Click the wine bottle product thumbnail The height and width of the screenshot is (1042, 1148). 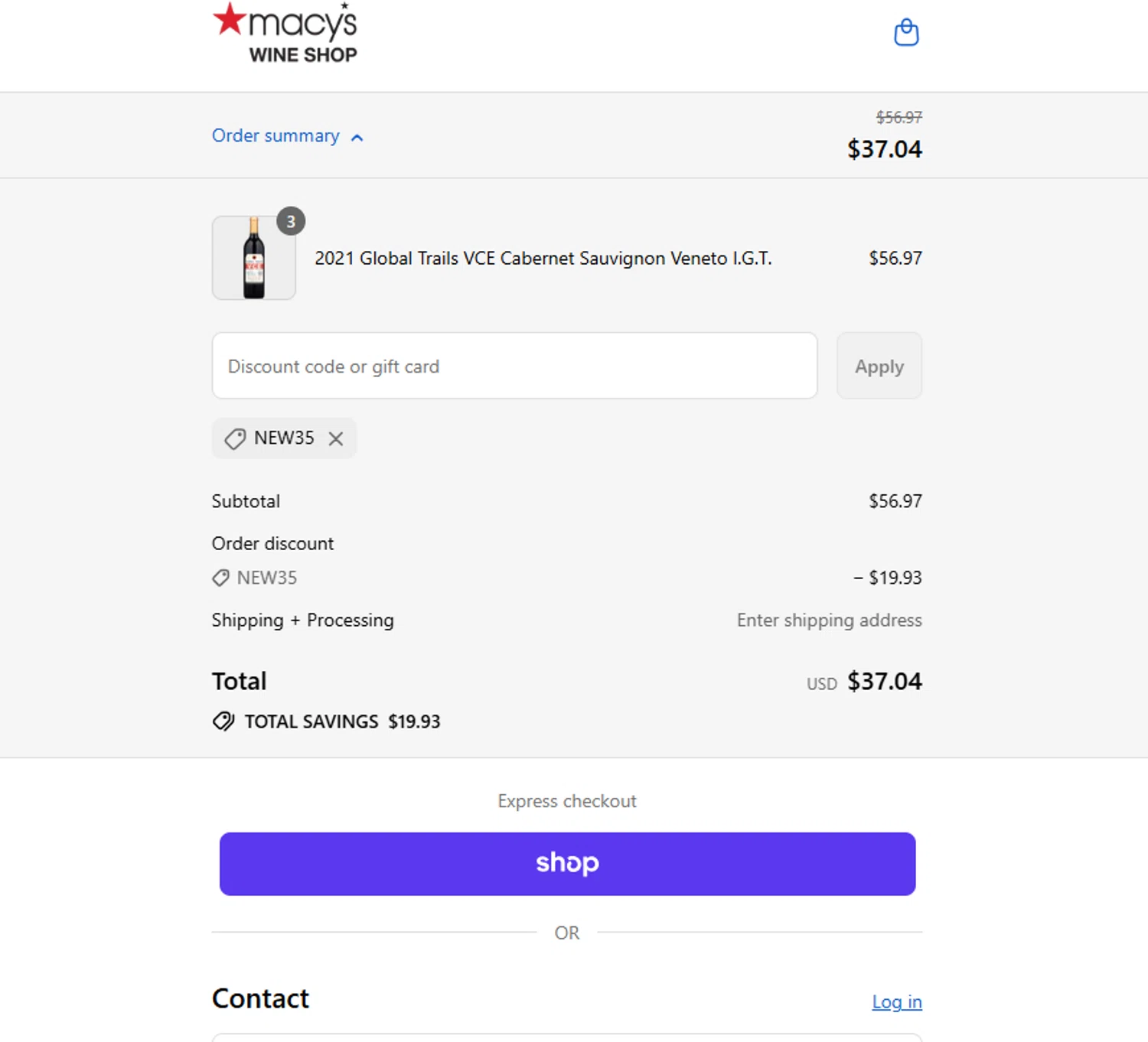pos(254,259)
